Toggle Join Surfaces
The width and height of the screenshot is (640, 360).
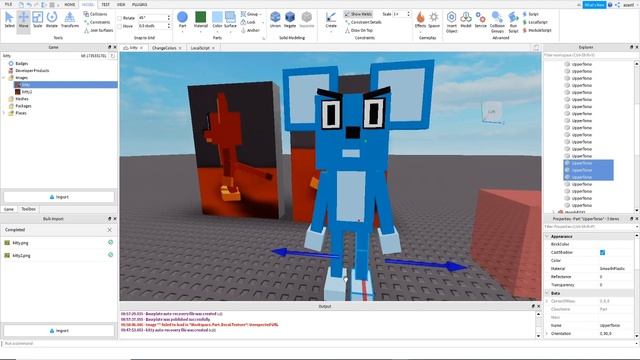point(99,30)
